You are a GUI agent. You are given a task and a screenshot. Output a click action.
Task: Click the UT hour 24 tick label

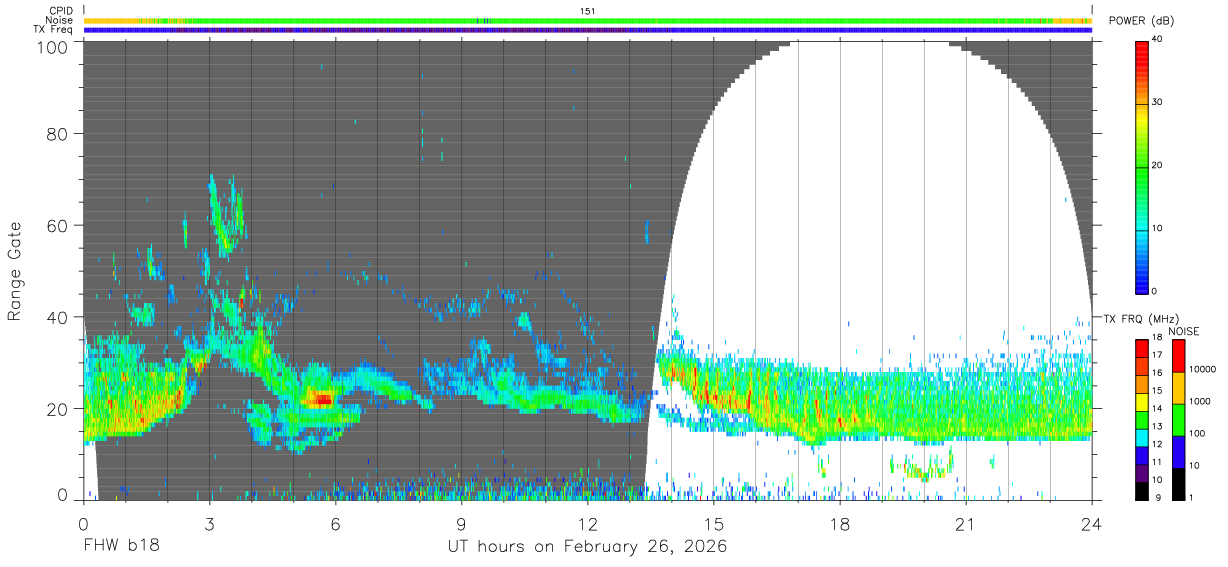1091,522
